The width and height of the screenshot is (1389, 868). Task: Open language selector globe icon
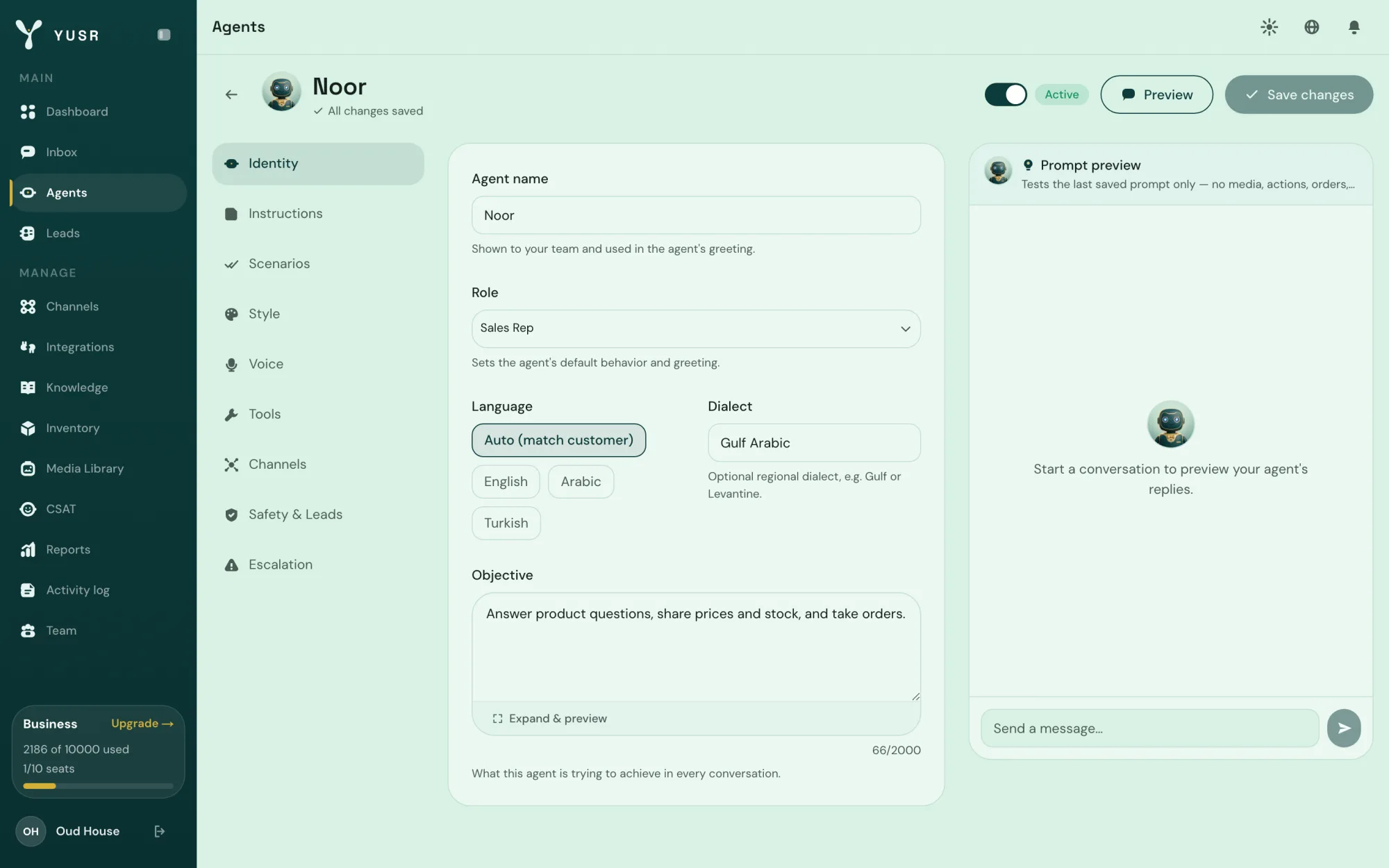tap(1311, 27)
